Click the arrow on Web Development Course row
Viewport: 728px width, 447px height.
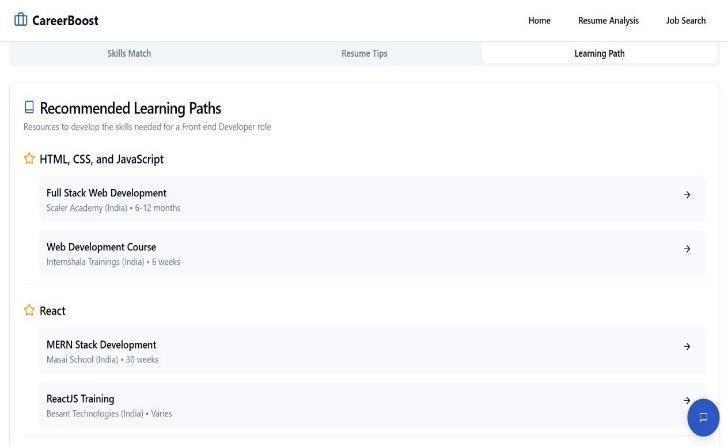tap(687, 249)
